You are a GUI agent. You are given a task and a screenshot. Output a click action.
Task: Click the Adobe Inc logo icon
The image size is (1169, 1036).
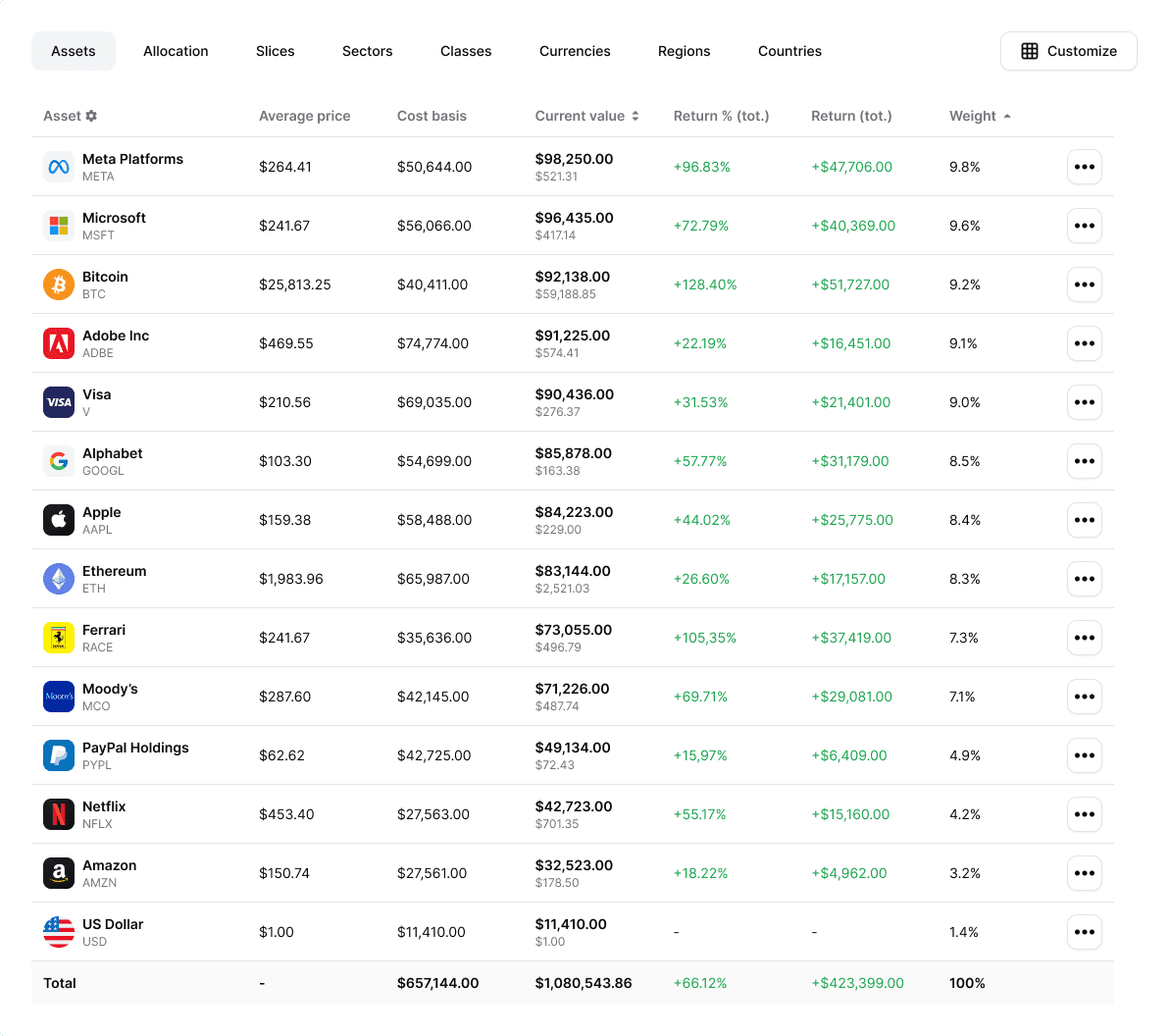(x=59, y=343)
